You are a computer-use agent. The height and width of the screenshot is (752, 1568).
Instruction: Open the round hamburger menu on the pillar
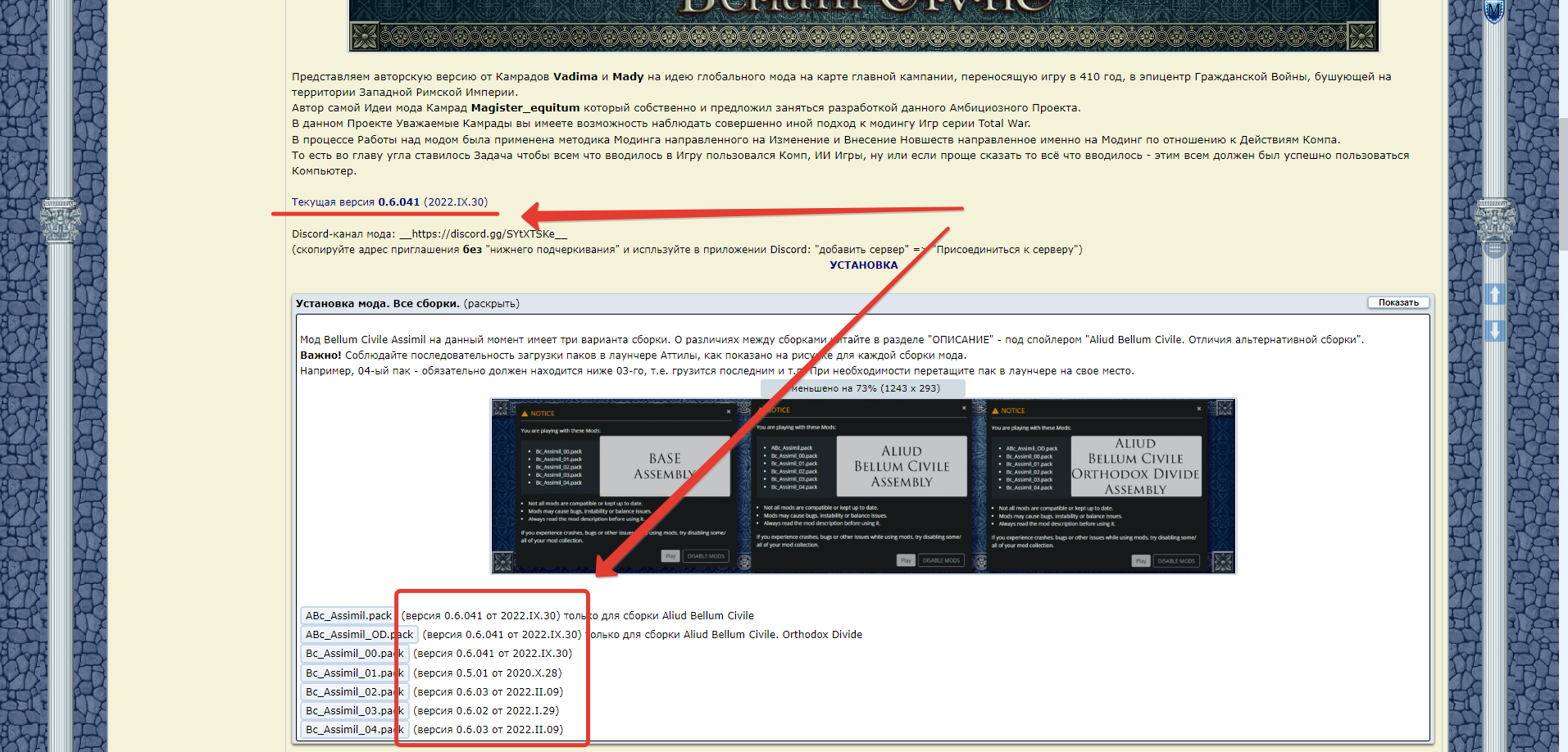pos(1494,247)
